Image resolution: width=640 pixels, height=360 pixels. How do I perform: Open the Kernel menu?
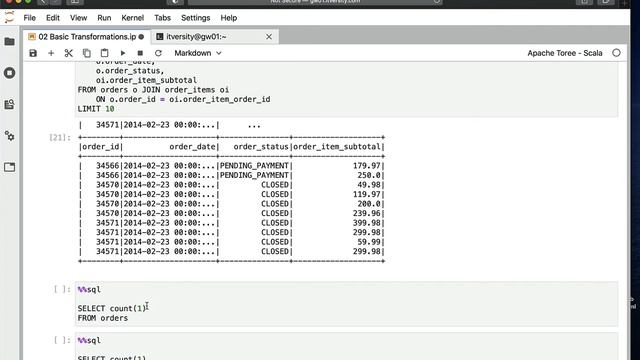(x=133, y=18)
